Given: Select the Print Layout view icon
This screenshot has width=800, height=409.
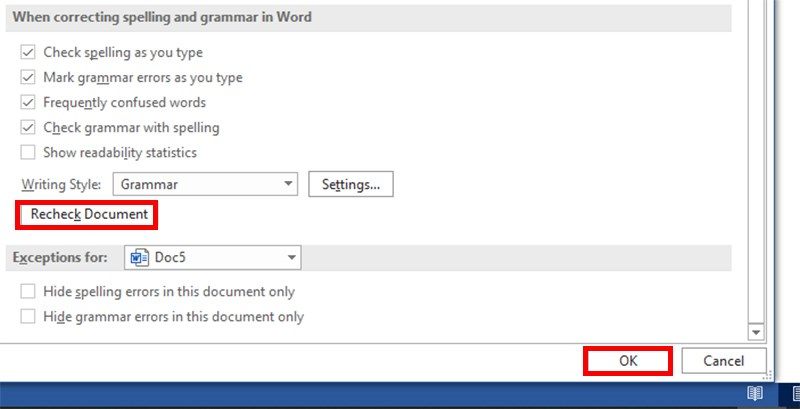Looking at the screenshot, I should click(795, 393).
